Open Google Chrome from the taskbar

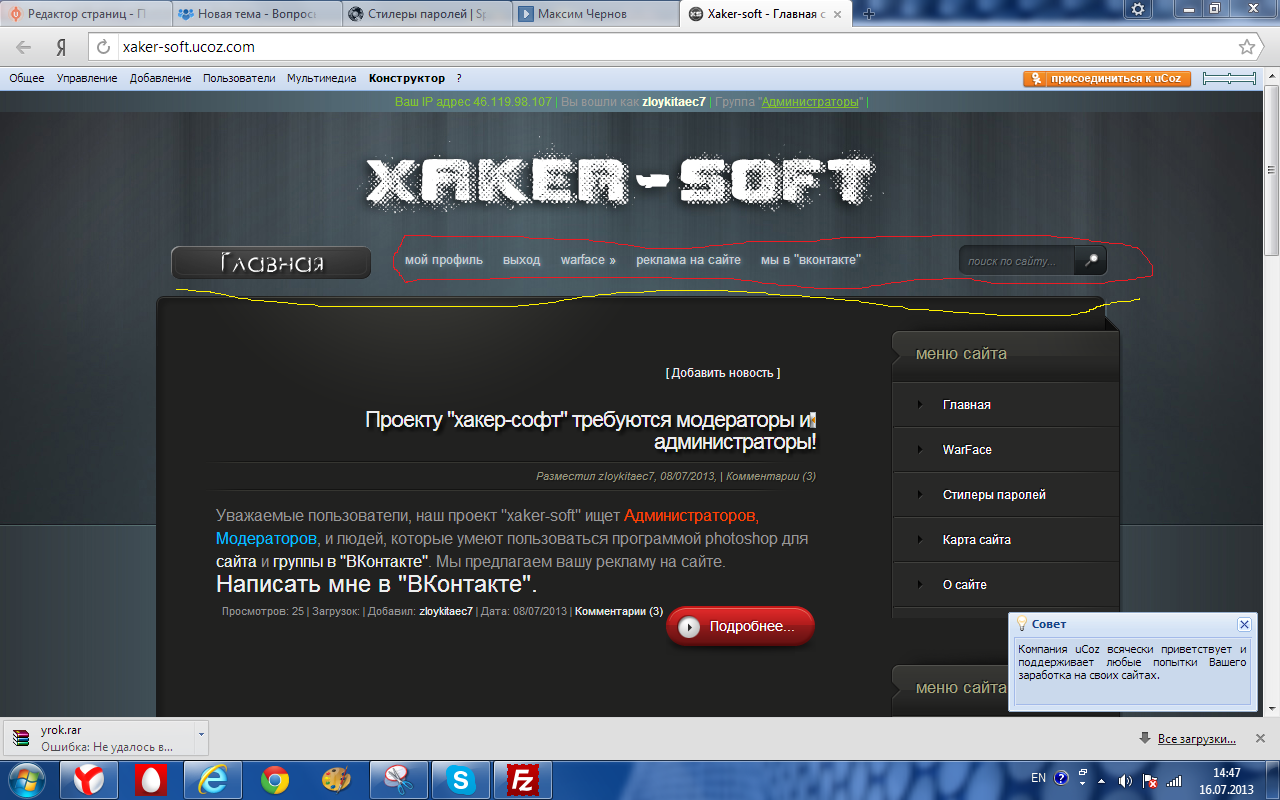[x=275, y=779]
